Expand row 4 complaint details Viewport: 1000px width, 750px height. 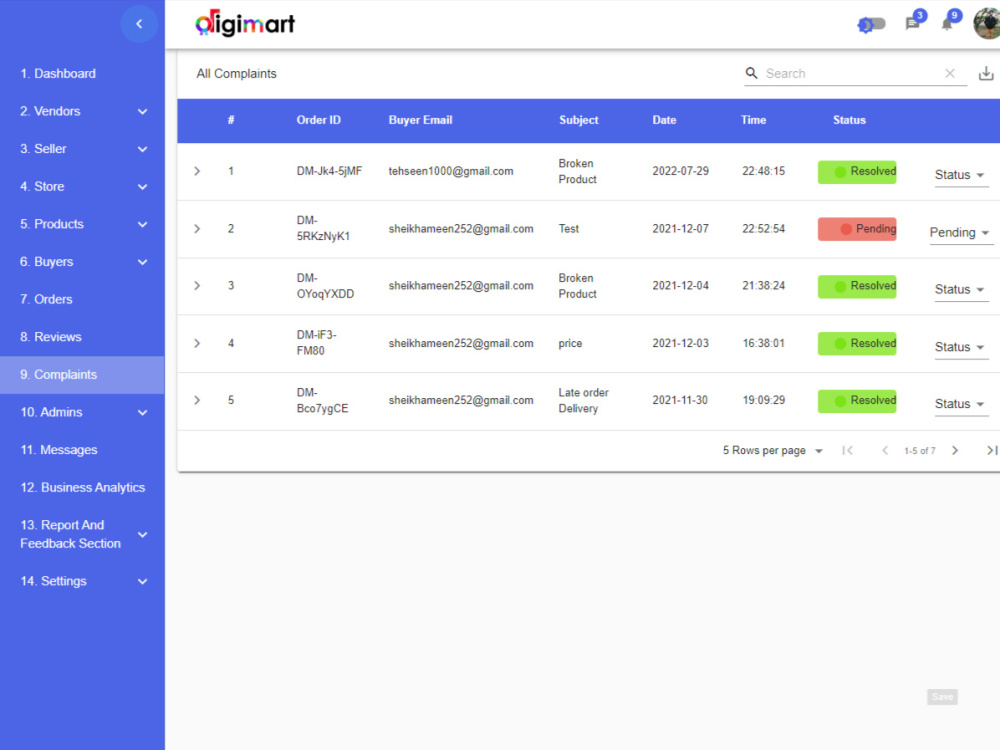click(x=197, y=343)
